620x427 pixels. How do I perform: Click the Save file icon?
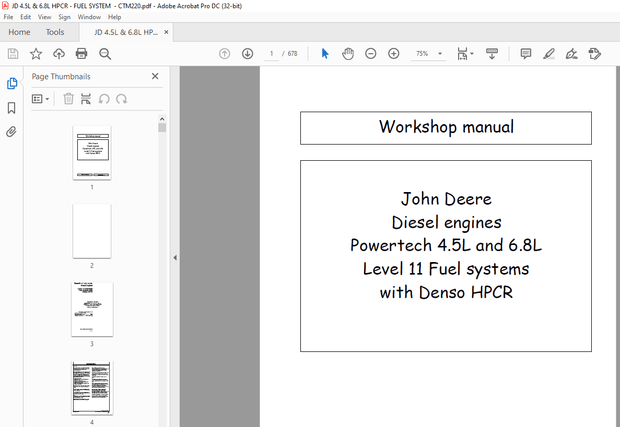point(13,53)
